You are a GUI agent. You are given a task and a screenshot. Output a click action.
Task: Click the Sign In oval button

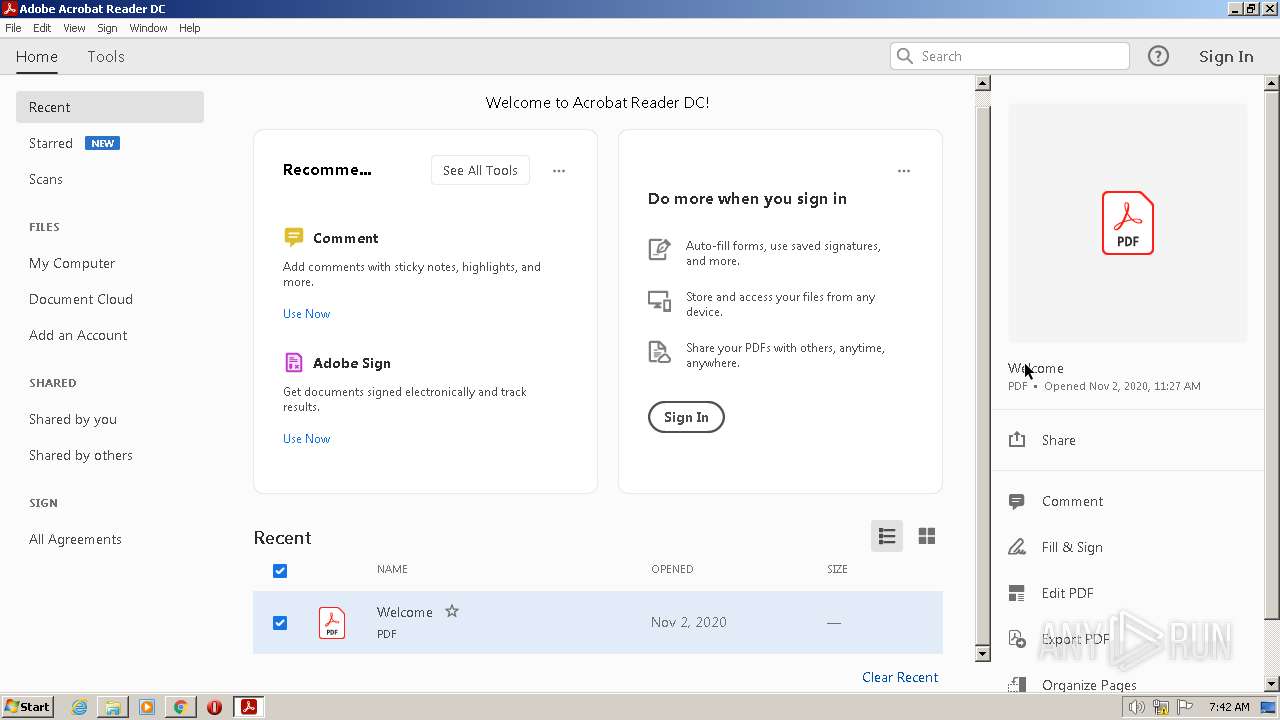686,417
